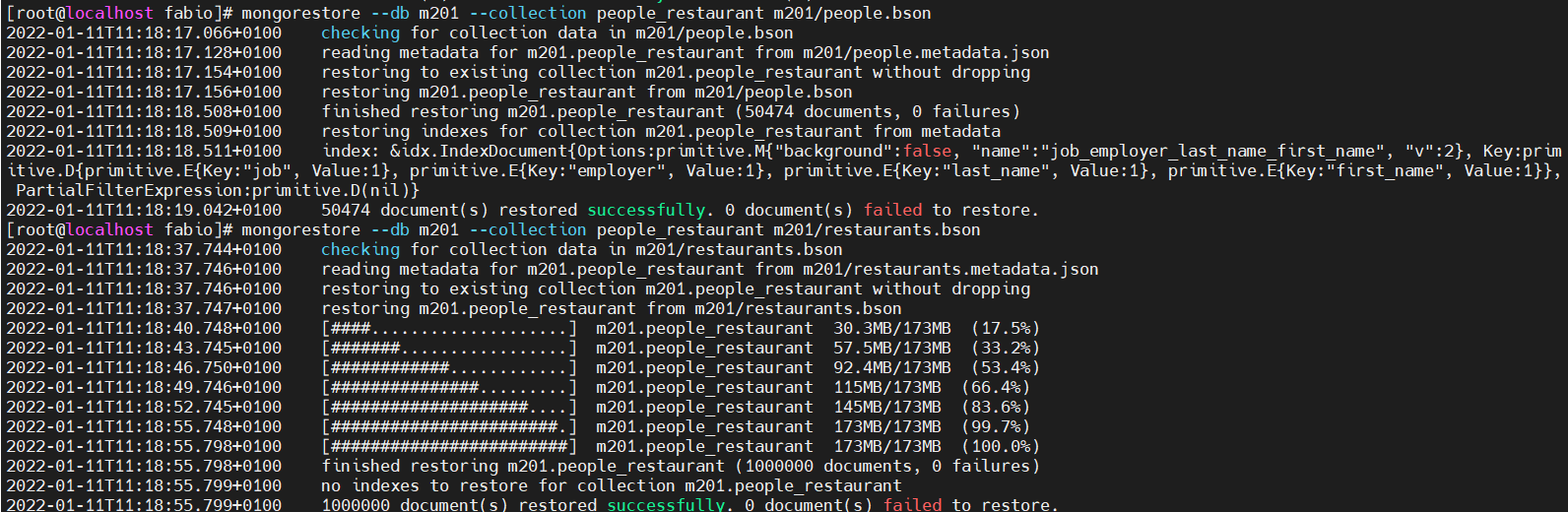Screen dimensions: 1568x512
Task: Click the "30.3MB/173MB" transfer size
Action: [892, 328]
